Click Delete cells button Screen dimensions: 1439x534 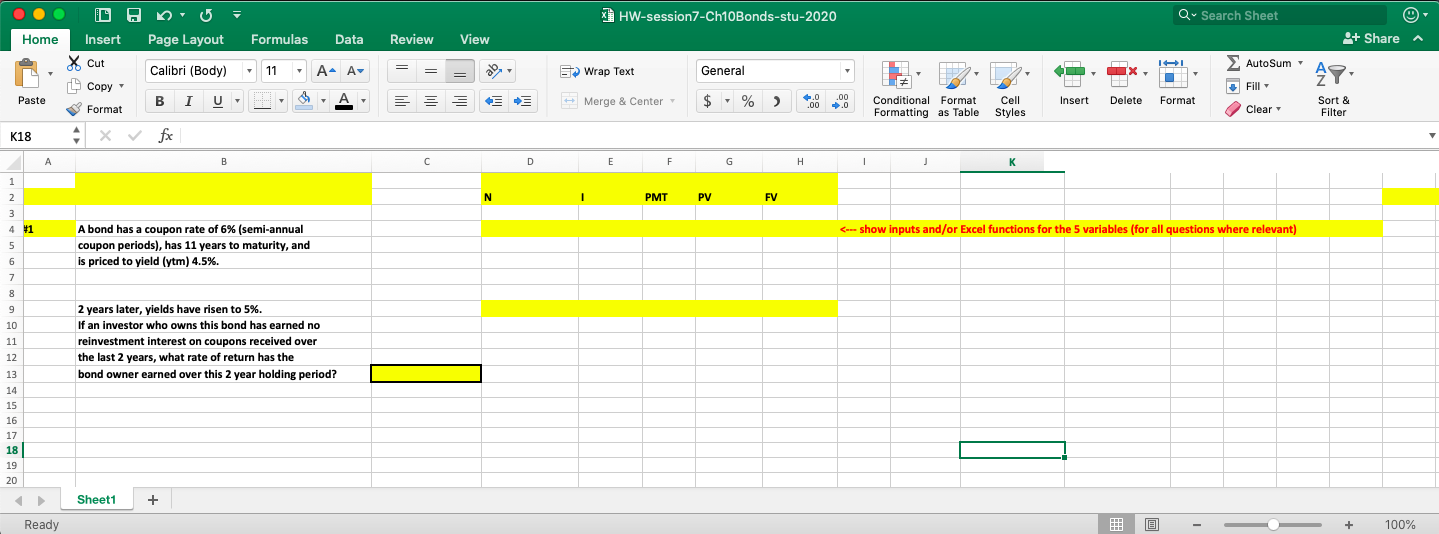coord(1125,82)
